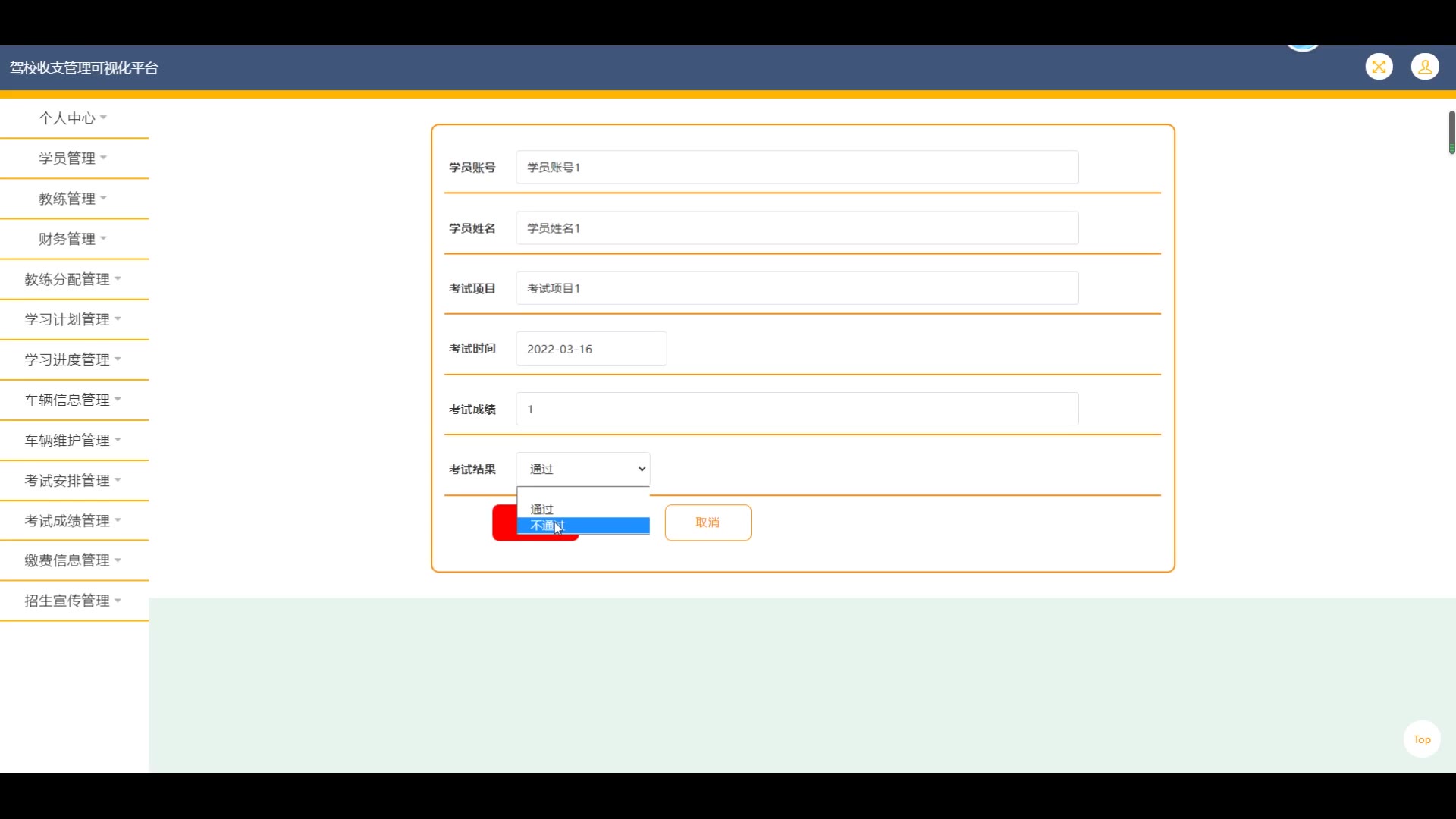The image size is (1456, 819).
Task: Click the 学员账号 input field
Action: pyautogui.click(x=796, y=168)
